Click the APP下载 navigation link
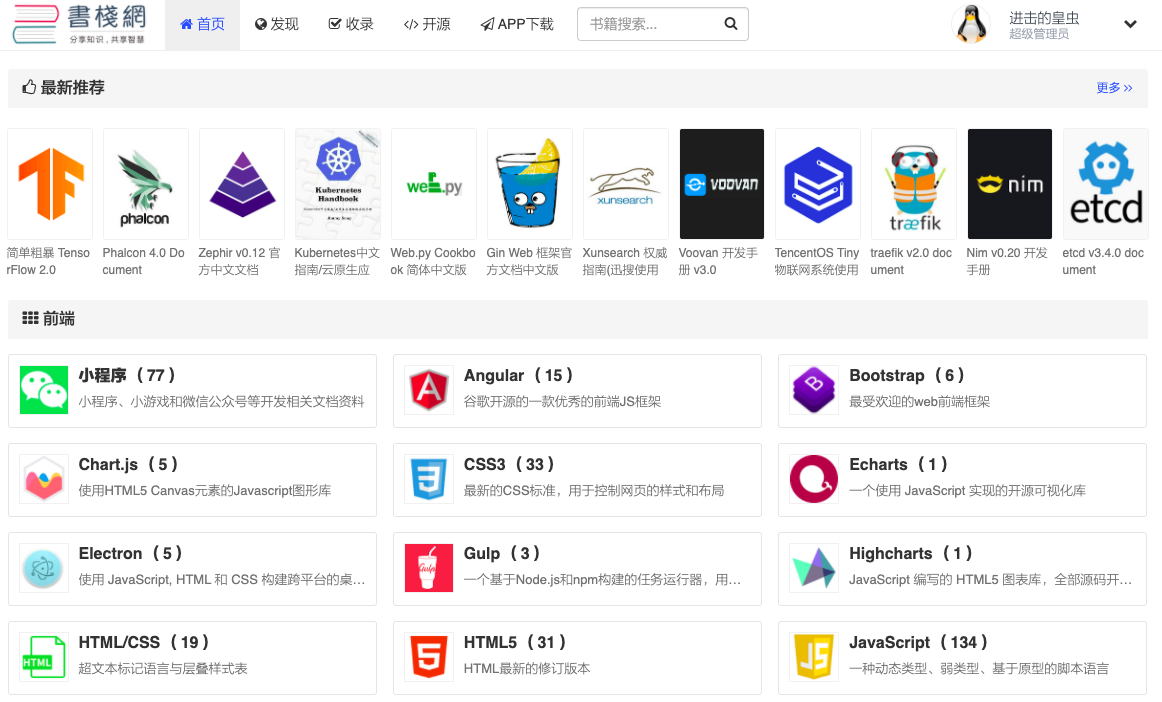The width and height of the screenshot is (1162, 702). [517, 24]
